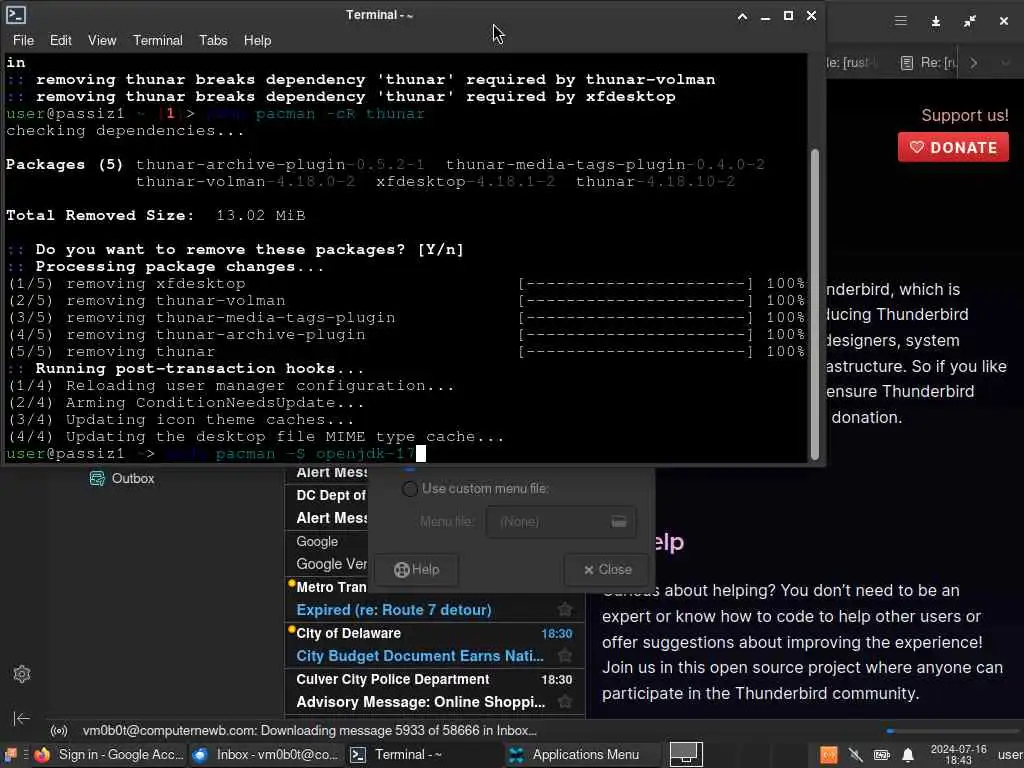Click the 'Support us!' text
The width and height of the screenshot is (1024, 768).
pos(965,115)
